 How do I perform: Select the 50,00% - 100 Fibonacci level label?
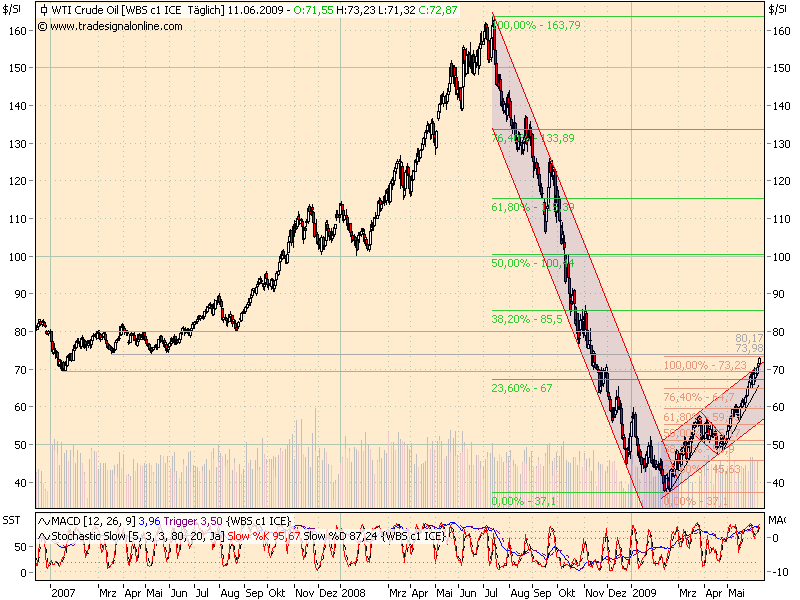pos(530,264)
